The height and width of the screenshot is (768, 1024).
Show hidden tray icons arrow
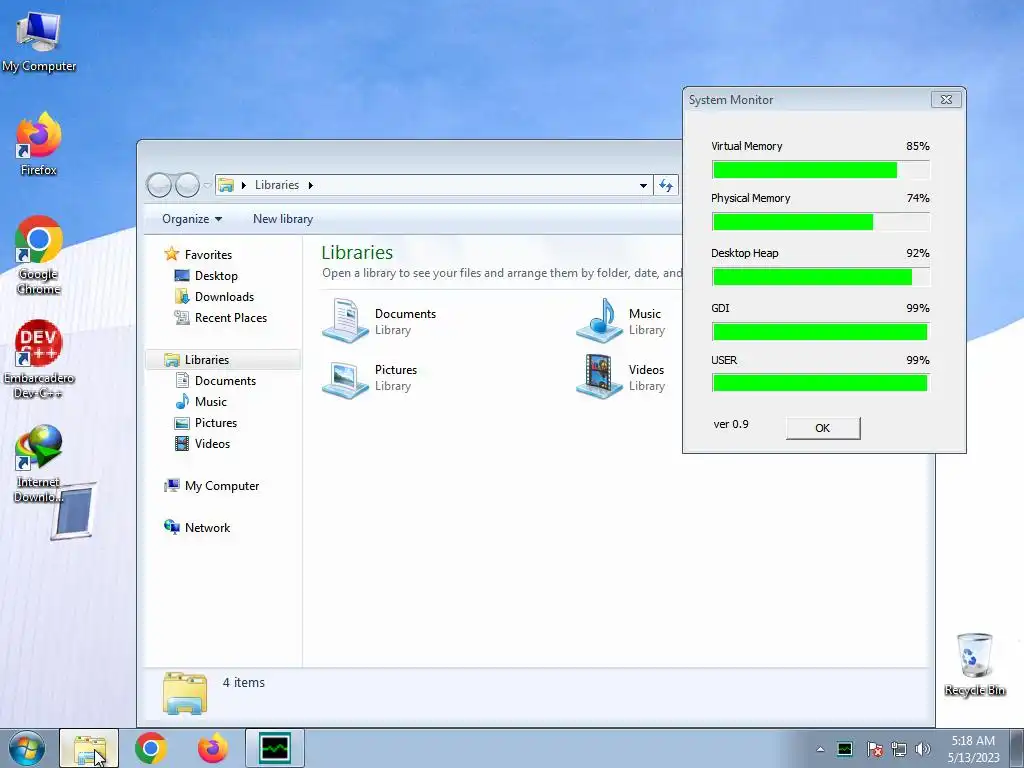tap(820, 749)
